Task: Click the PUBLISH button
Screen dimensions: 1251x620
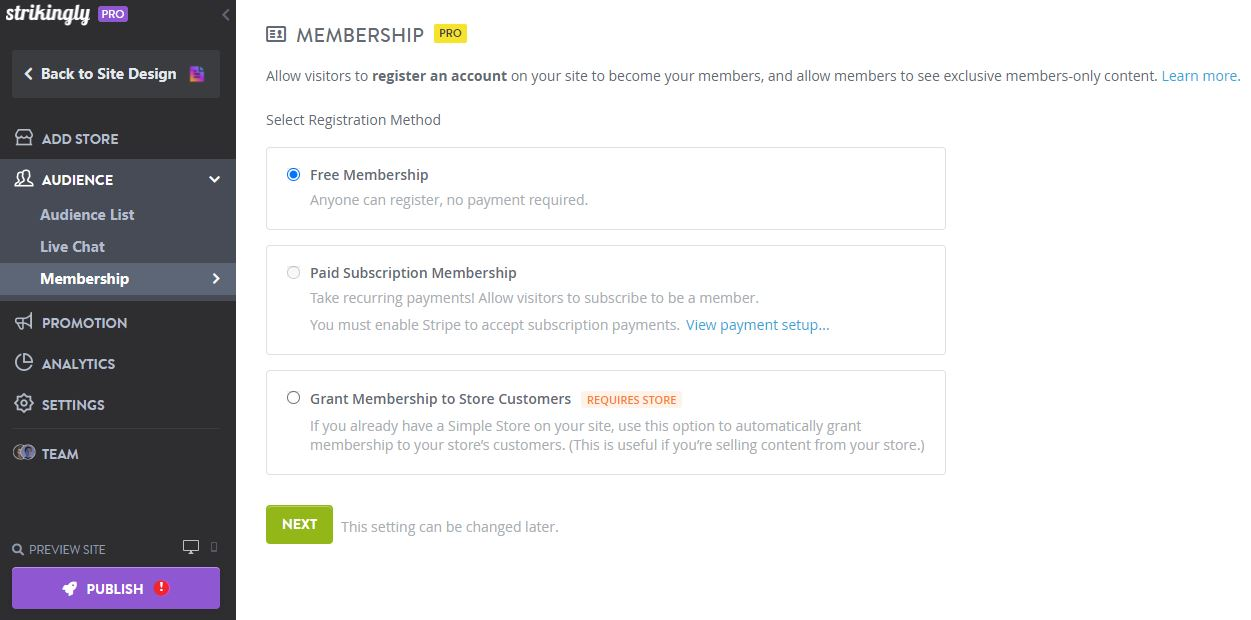Action: click(115, 588)
